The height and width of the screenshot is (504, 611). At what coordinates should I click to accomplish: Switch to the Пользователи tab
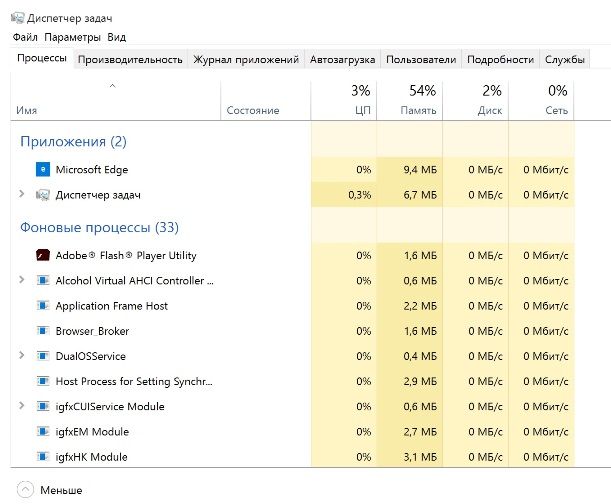[421, 59]
